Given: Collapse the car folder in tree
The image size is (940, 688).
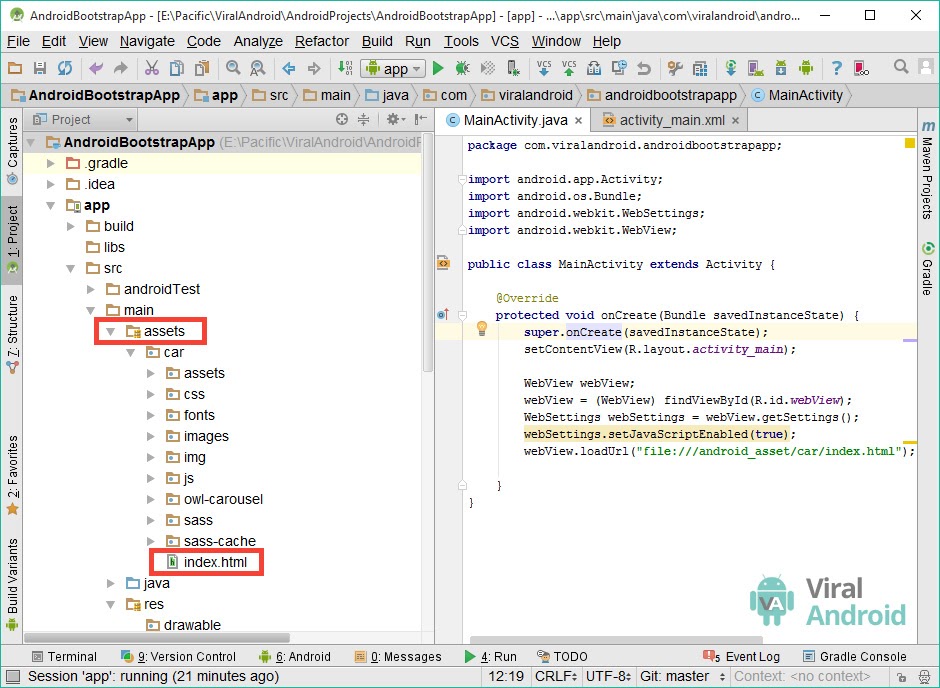Looking at the screenshot, I should [x=131, y=352].
